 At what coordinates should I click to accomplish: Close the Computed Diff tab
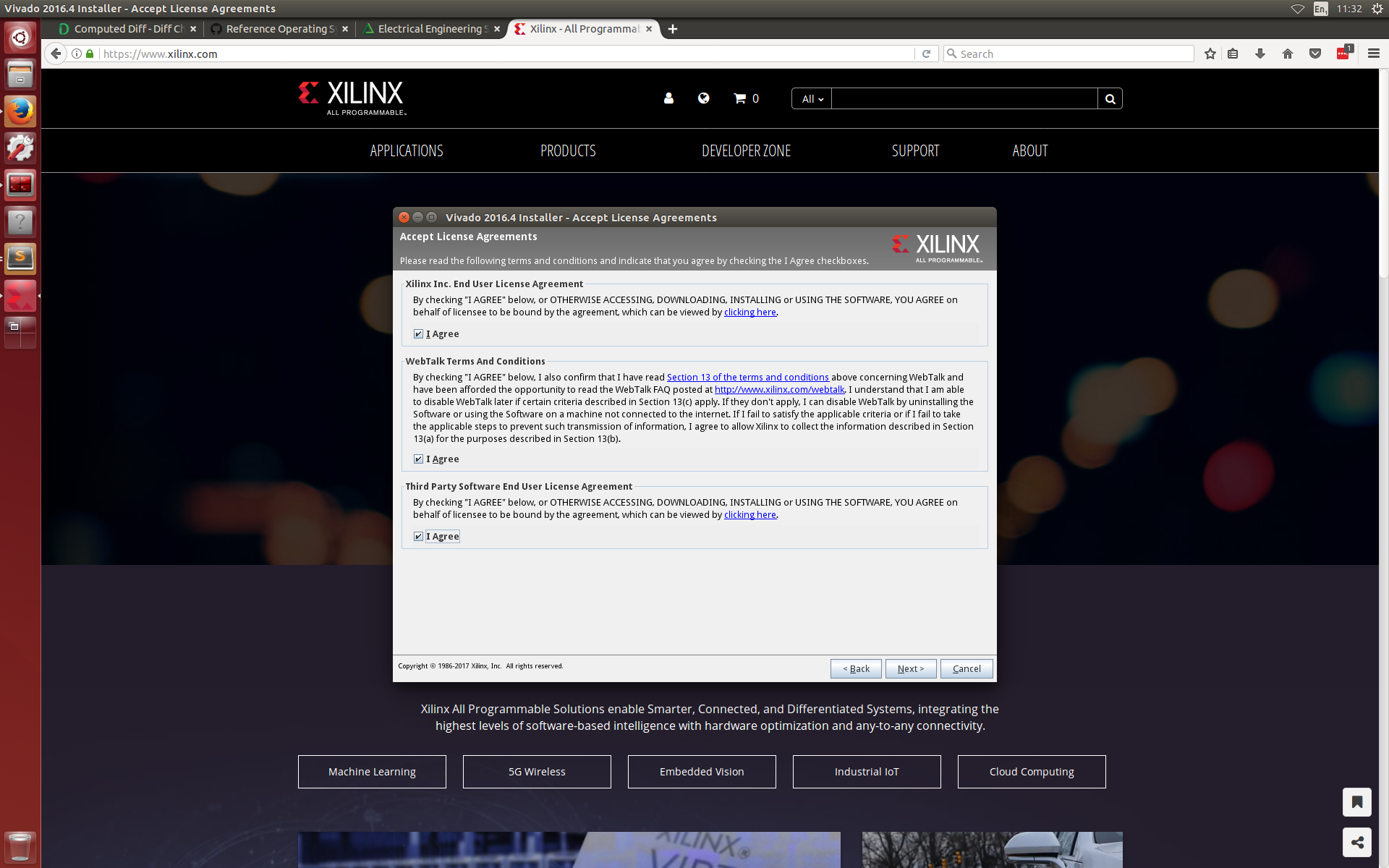[x=193, y=29]
